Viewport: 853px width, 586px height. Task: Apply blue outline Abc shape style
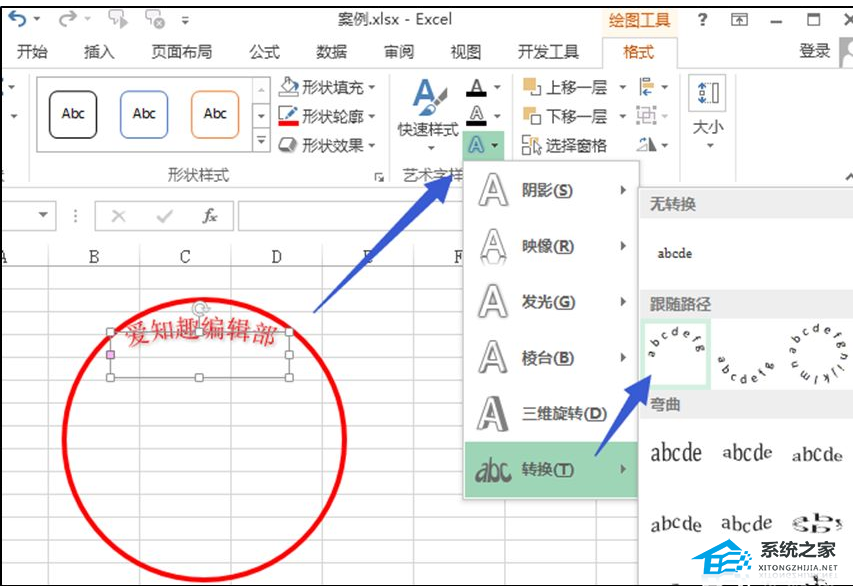point(144,114)
